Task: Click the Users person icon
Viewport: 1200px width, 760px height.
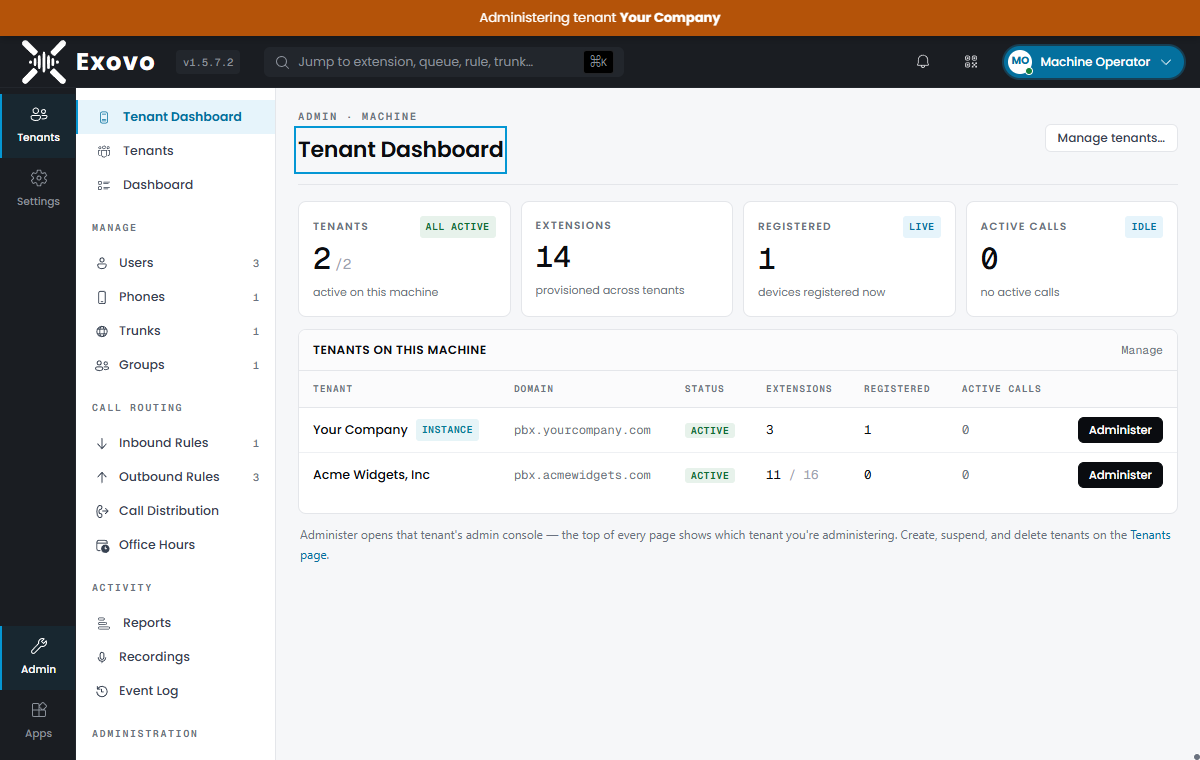Action: pyautogui.click(x=102, y=263)
